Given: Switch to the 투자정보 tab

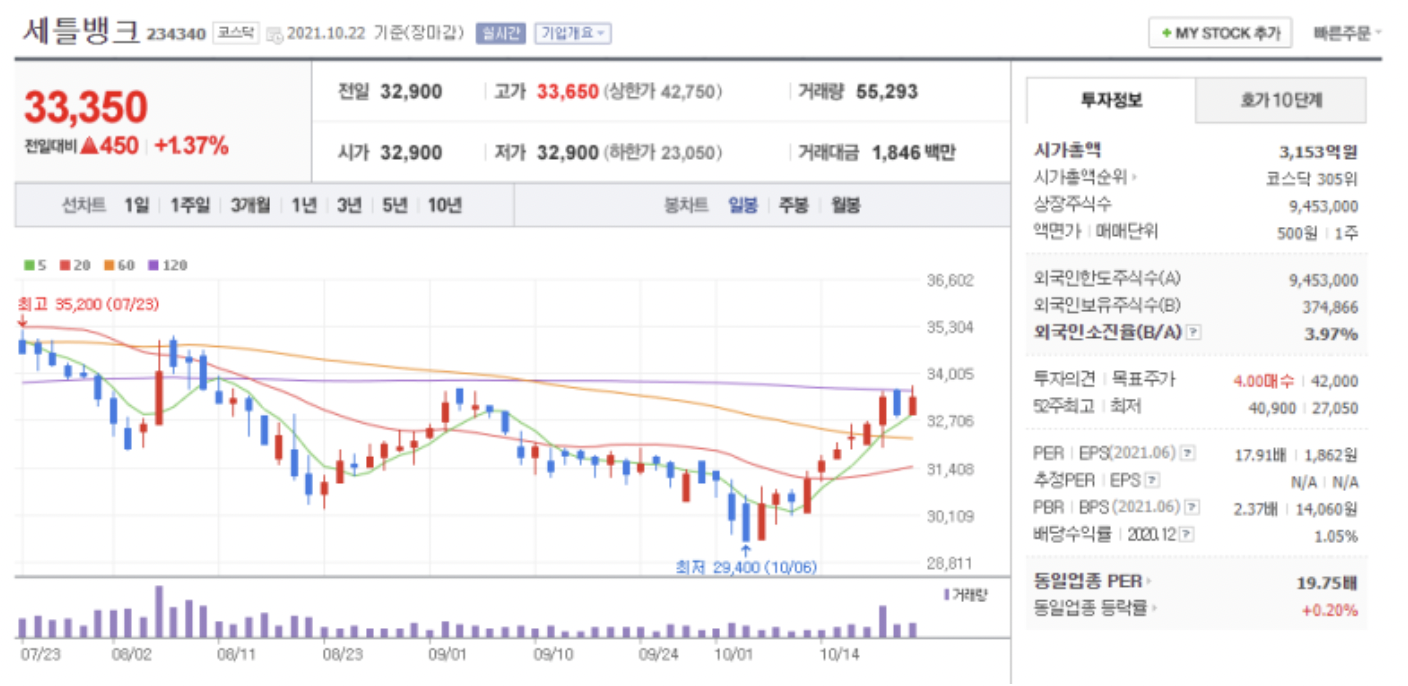Looking at the screenshot, I should (x=1111, y=100).
